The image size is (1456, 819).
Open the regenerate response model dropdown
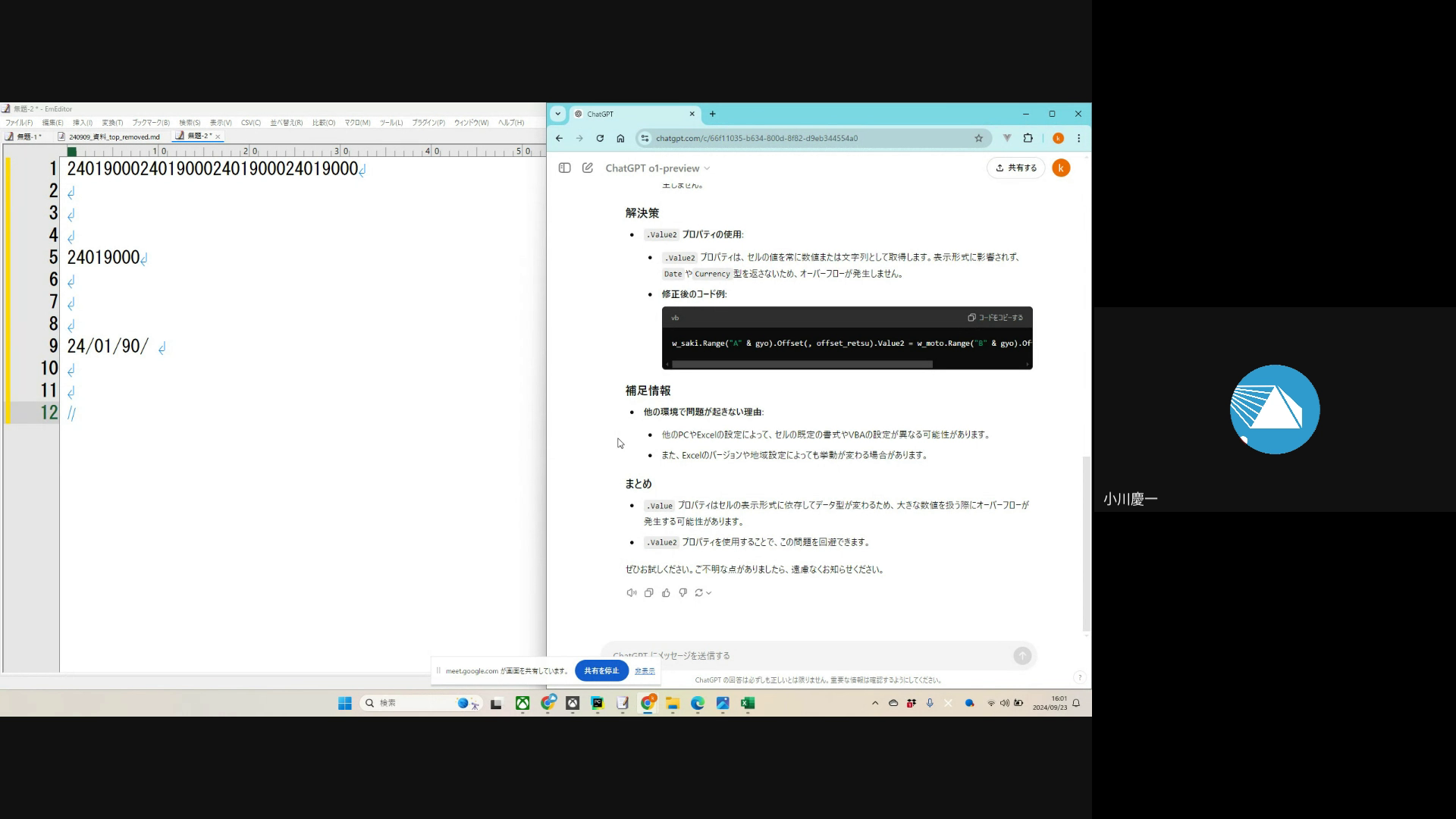click(703, 593)
